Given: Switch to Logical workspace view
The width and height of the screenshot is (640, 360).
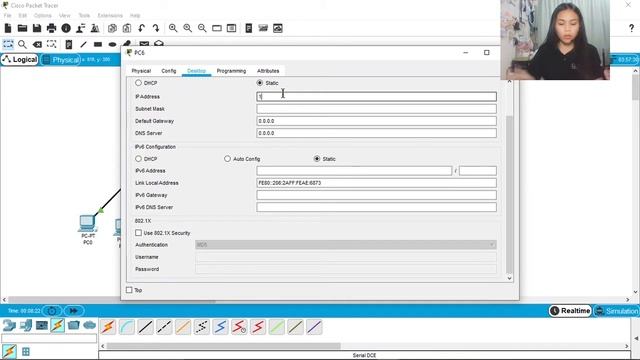Looking at the screenshot, I should [x=20, y=60].
